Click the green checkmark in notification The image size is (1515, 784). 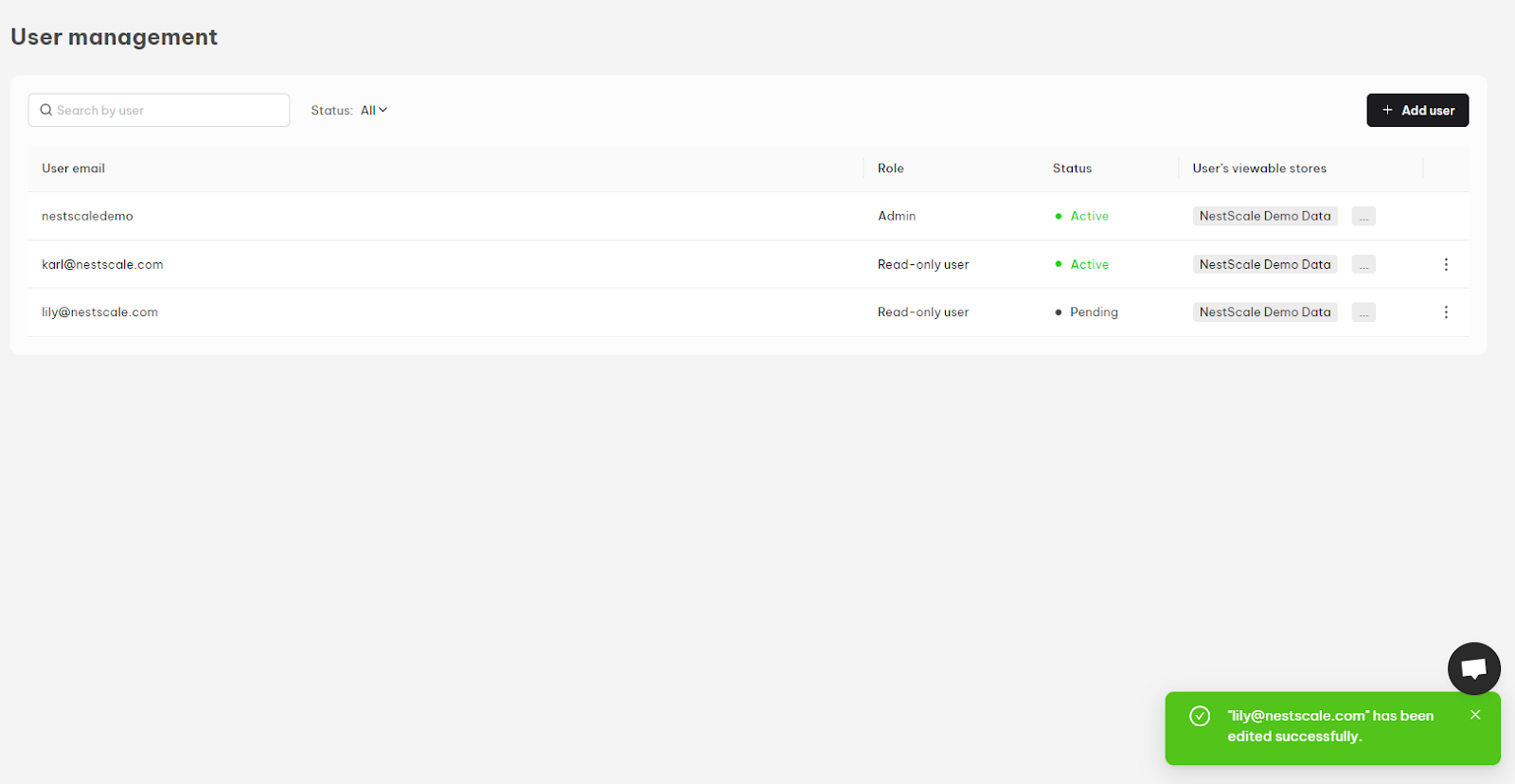point(1200,716)
